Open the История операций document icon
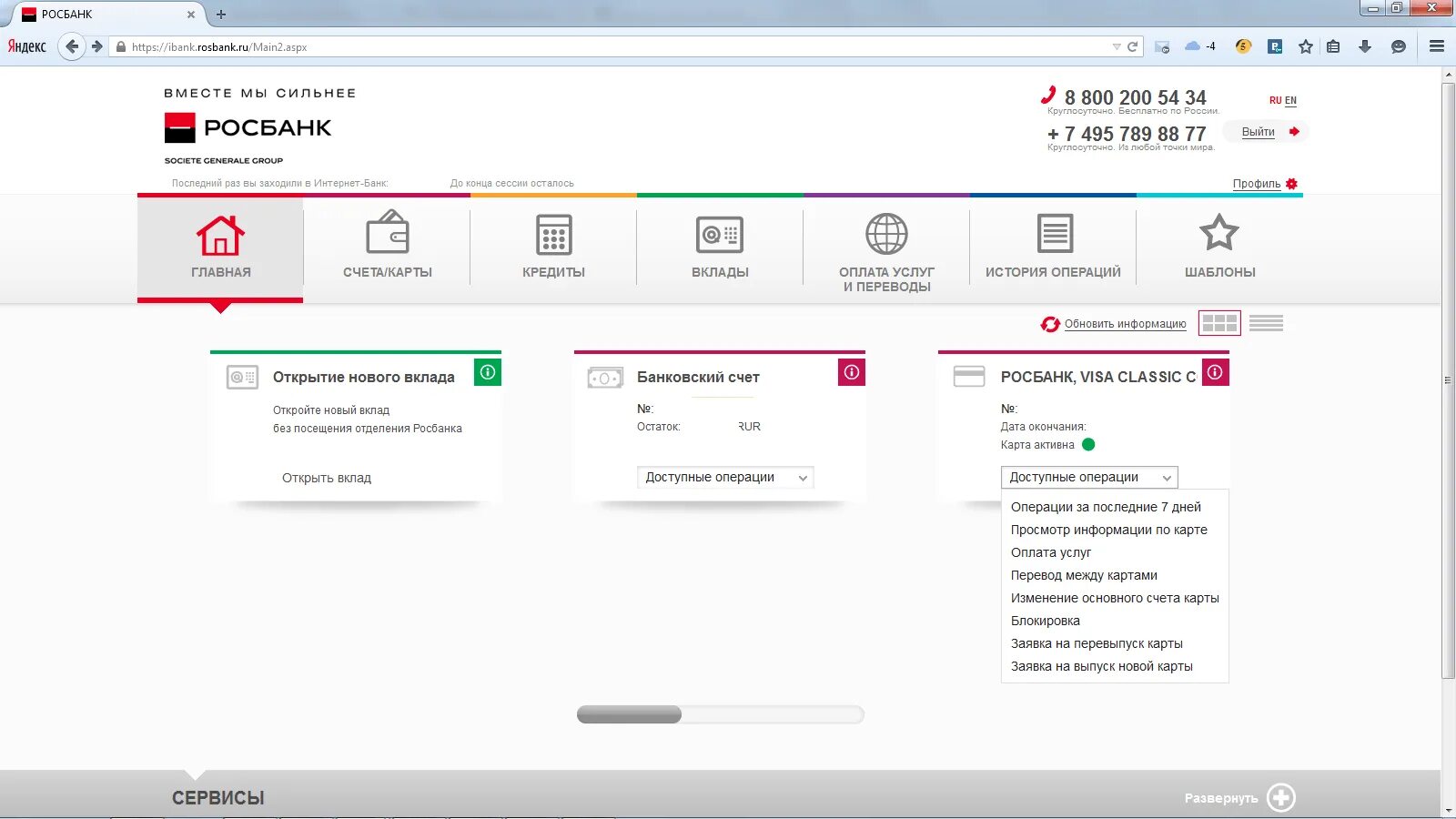This screenshot has height=819, width=1456. (1056, 234)
